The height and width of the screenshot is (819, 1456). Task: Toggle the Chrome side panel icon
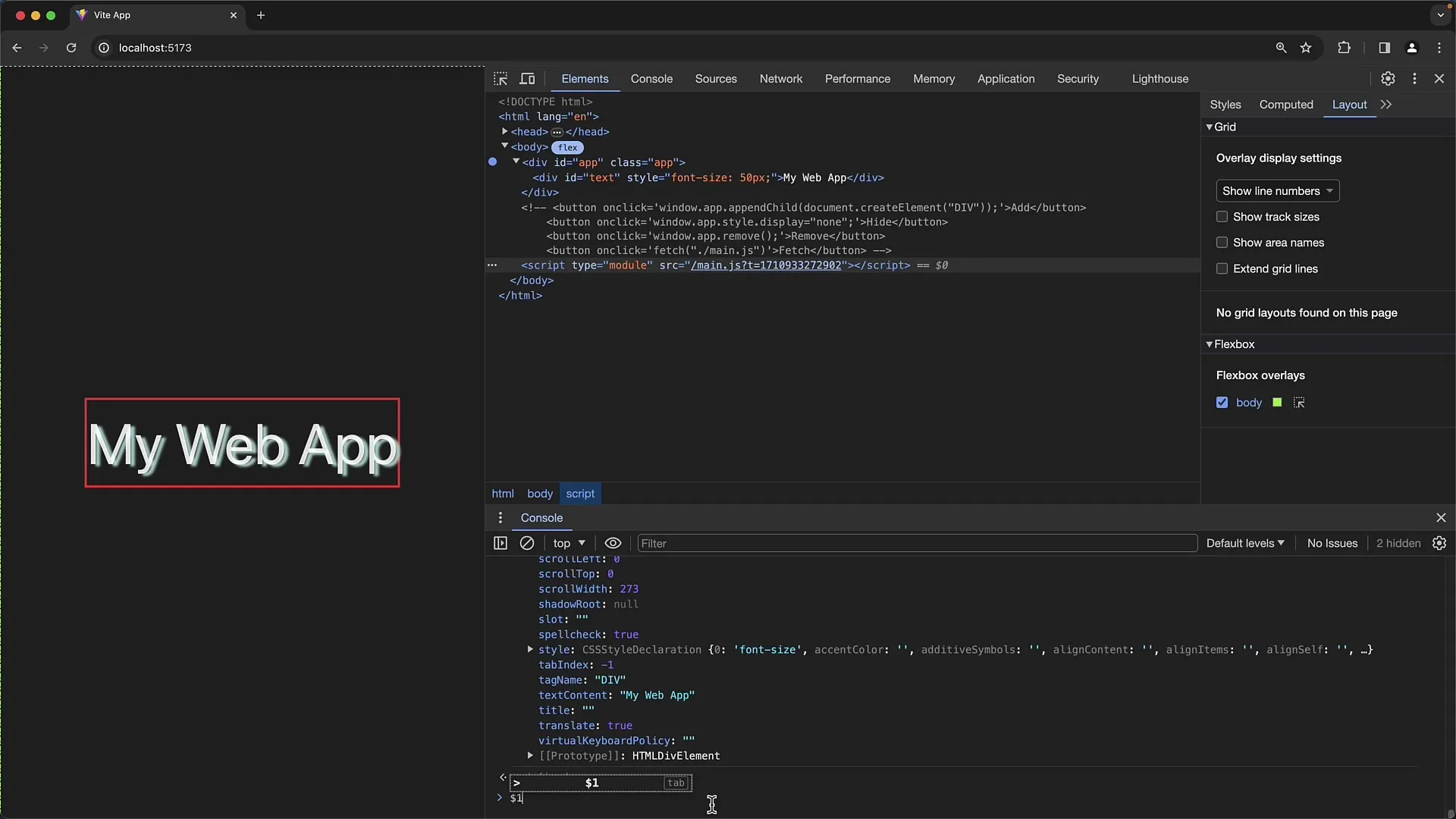click(x=1384, y=48)
